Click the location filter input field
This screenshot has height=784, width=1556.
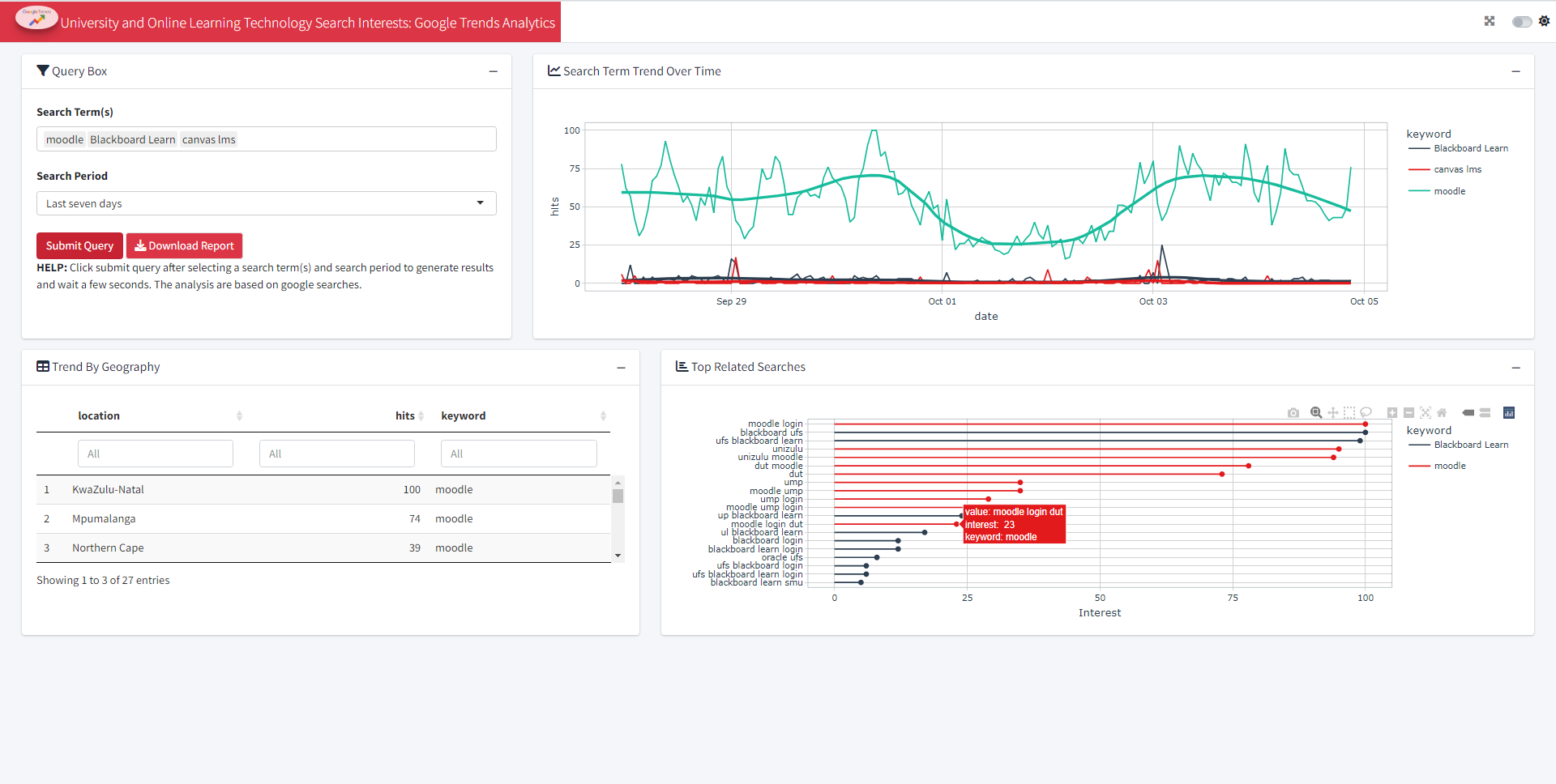[155, 454]
